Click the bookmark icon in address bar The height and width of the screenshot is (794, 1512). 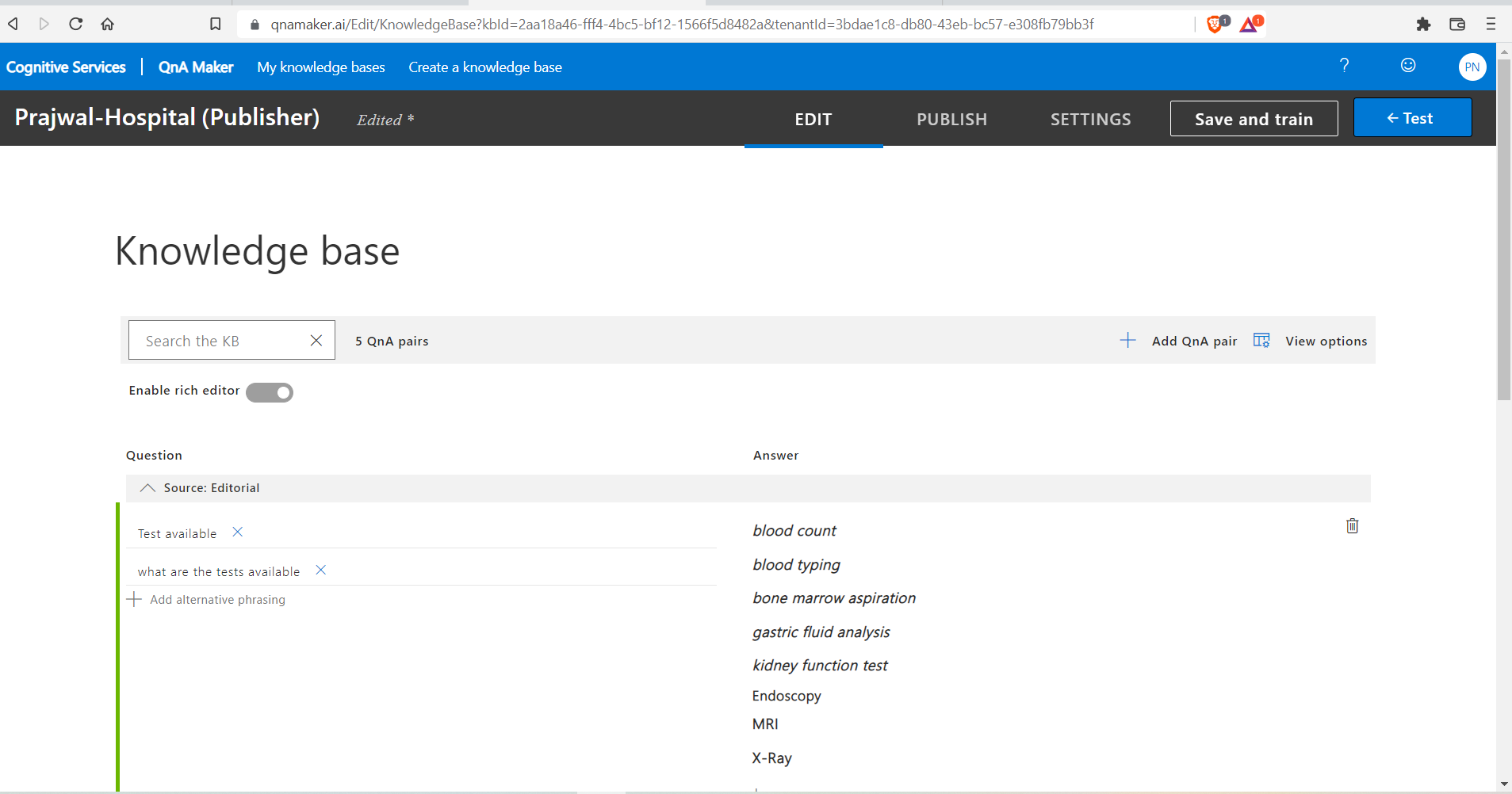[215, 24]
